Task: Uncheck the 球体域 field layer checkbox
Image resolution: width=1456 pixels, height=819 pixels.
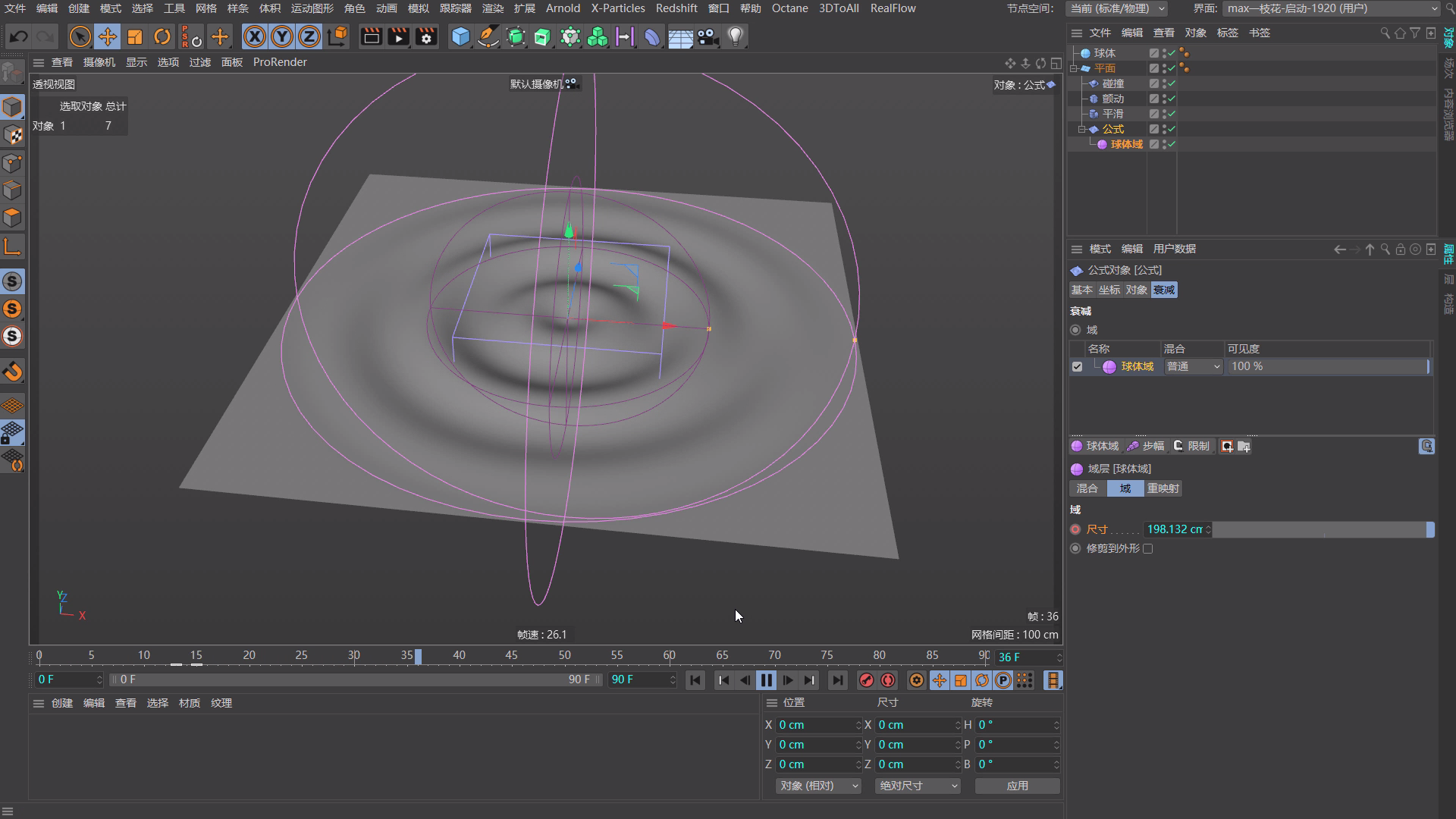Action: point(1077,366)
